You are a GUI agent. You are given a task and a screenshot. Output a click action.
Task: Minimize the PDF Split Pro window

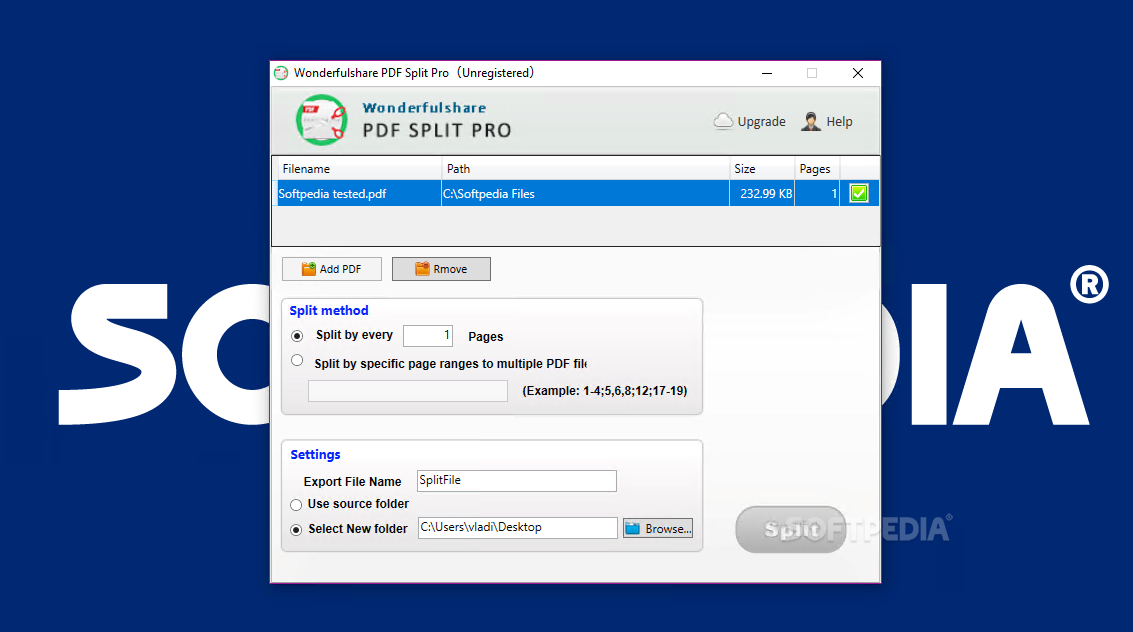tap(767, 73)
